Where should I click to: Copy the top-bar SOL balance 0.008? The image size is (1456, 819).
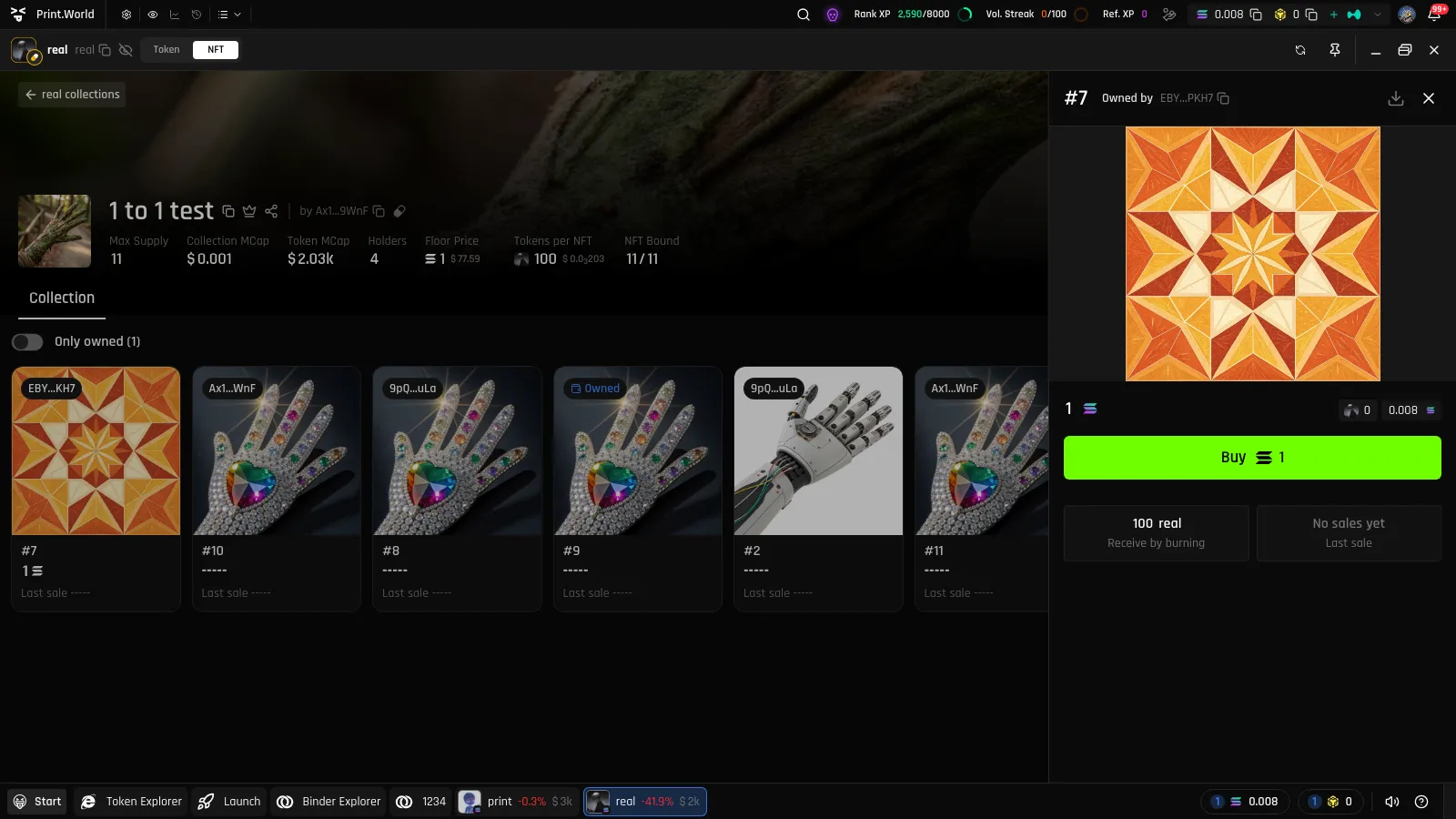tap(1256, 15)
